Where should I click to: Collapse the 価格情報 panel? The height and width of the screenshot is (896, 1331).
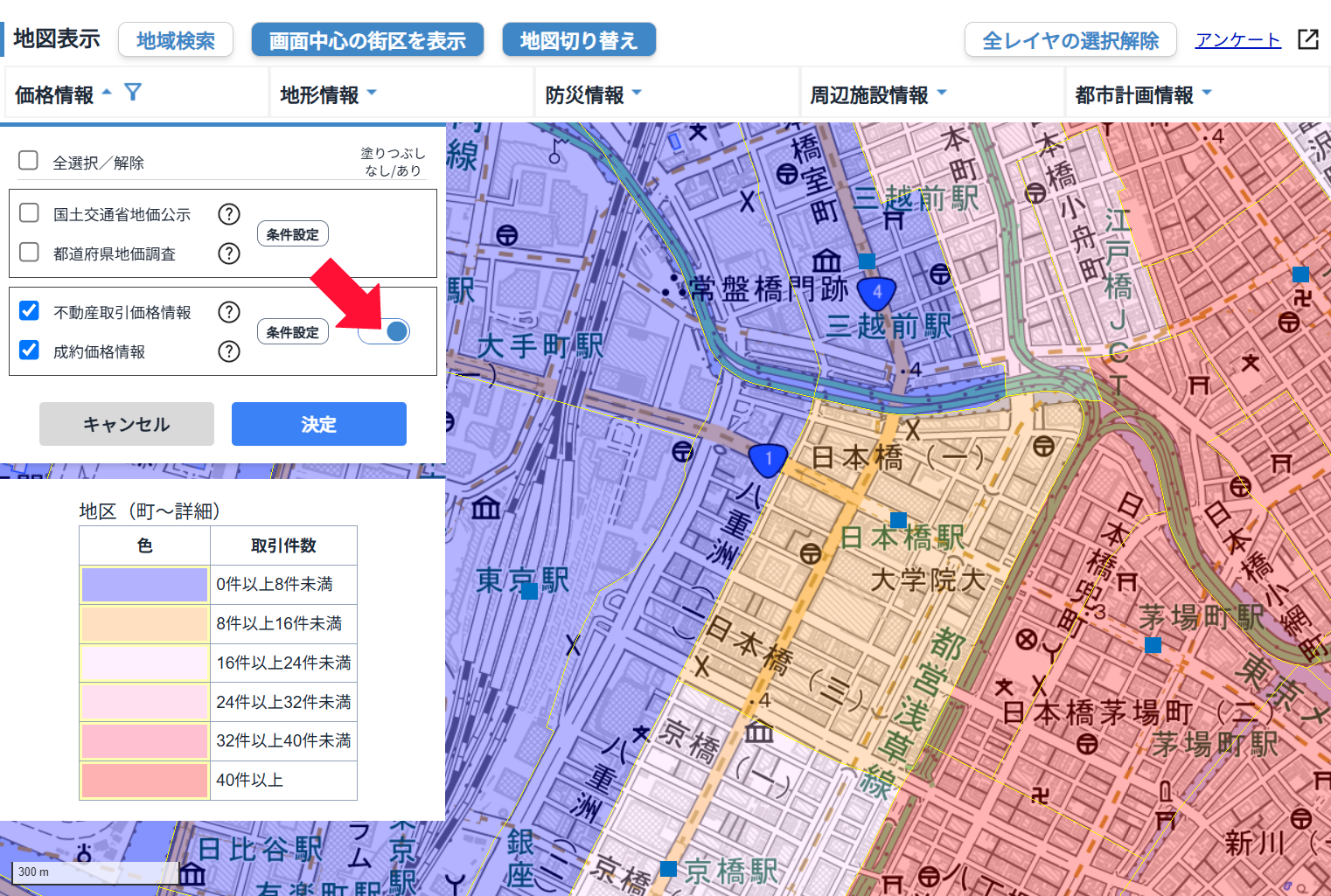point(105,91)
